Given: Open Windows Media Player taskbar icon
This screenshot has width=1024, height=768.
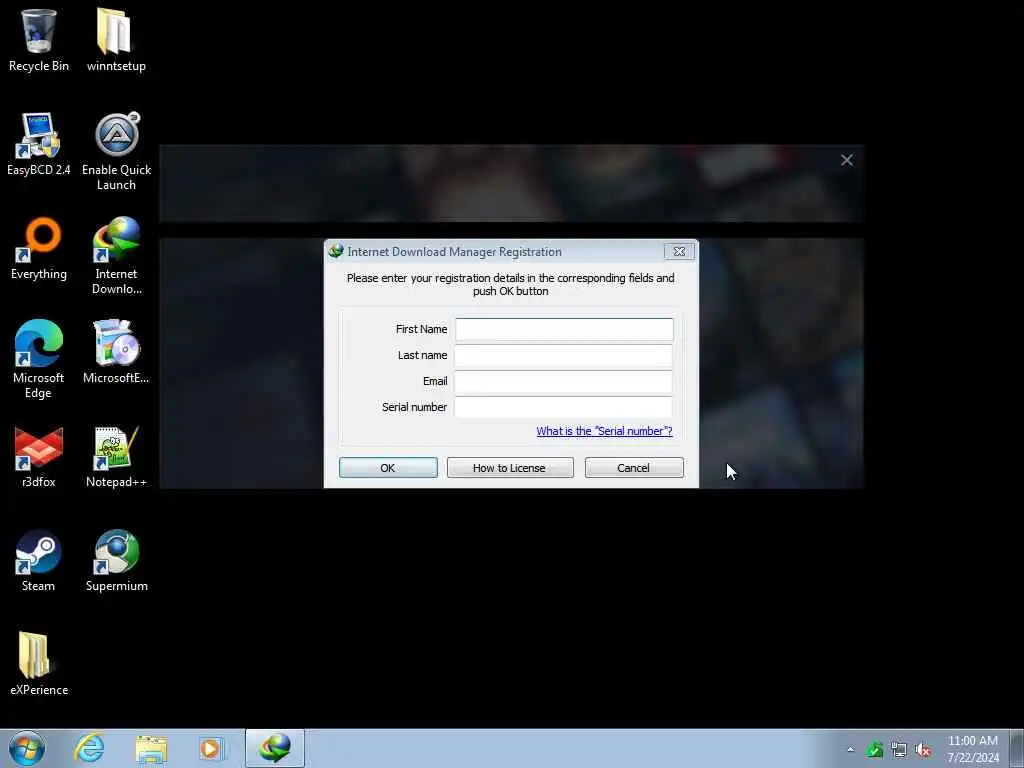Looking at the screenshot, I should pyautogui.click(x=211, y=748).
